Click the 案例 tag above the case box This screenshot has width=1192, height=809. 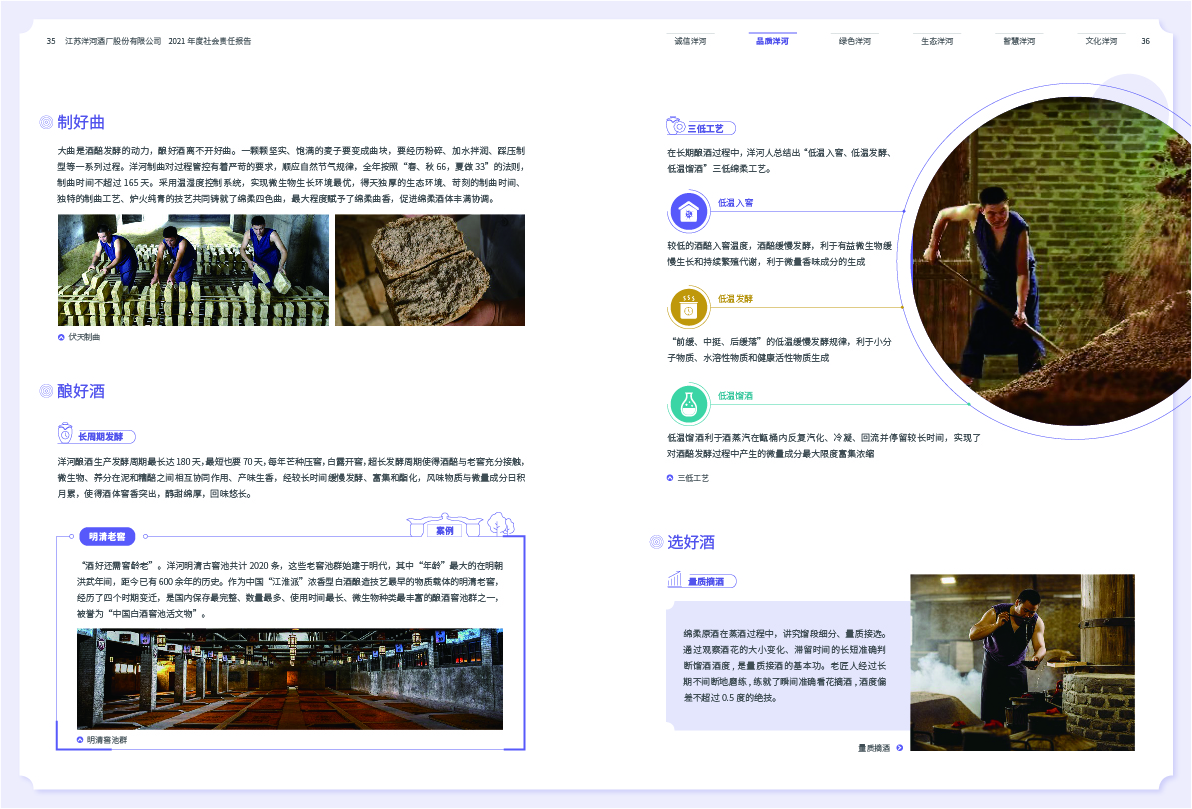[444, 529]
